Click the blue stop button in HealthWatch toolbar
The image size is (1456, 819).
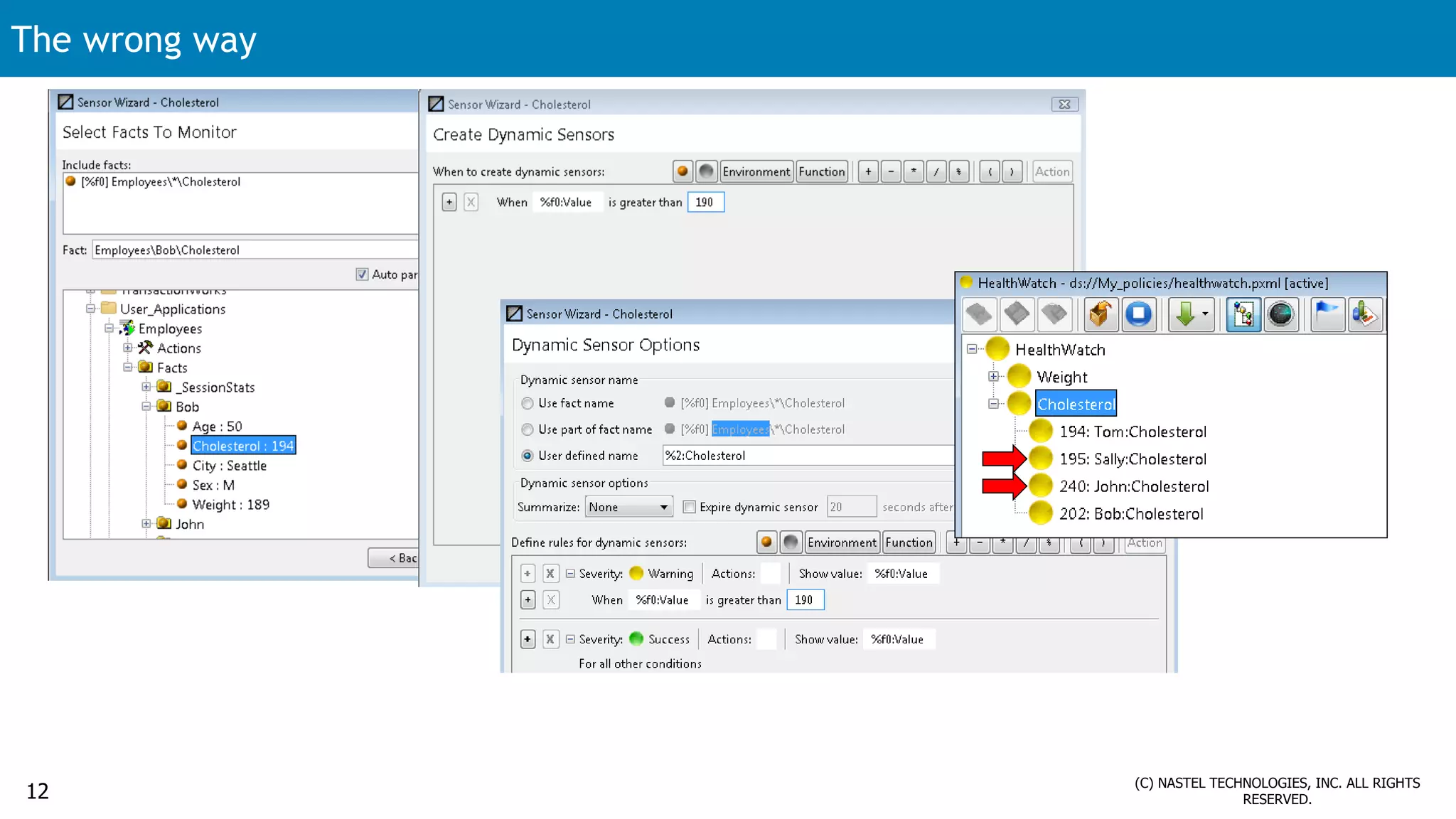[x=1138, y=314]
